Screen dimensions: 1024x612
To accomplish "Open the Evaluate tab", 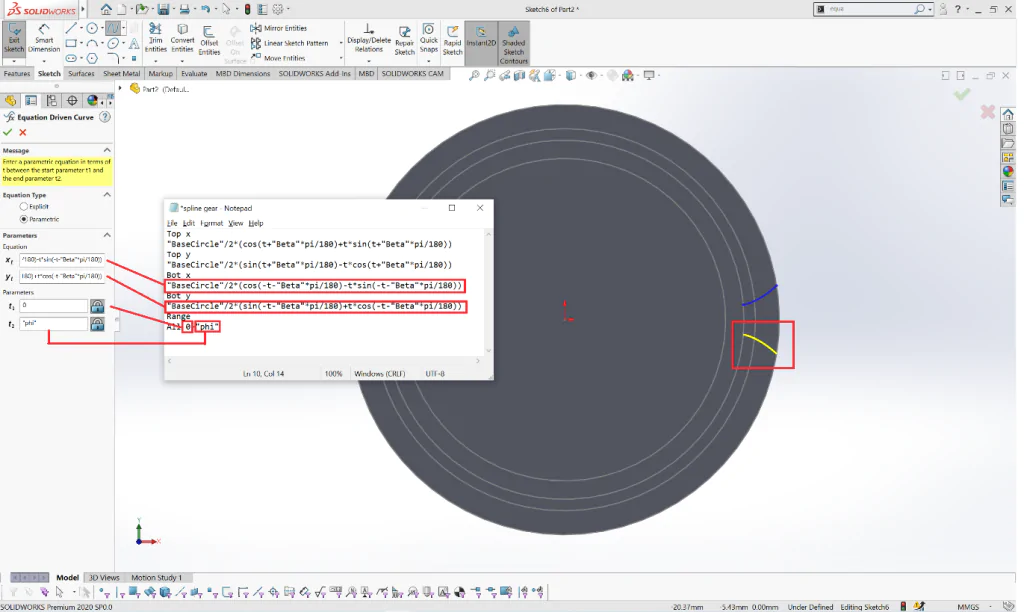I will click(x=194, y=74).
